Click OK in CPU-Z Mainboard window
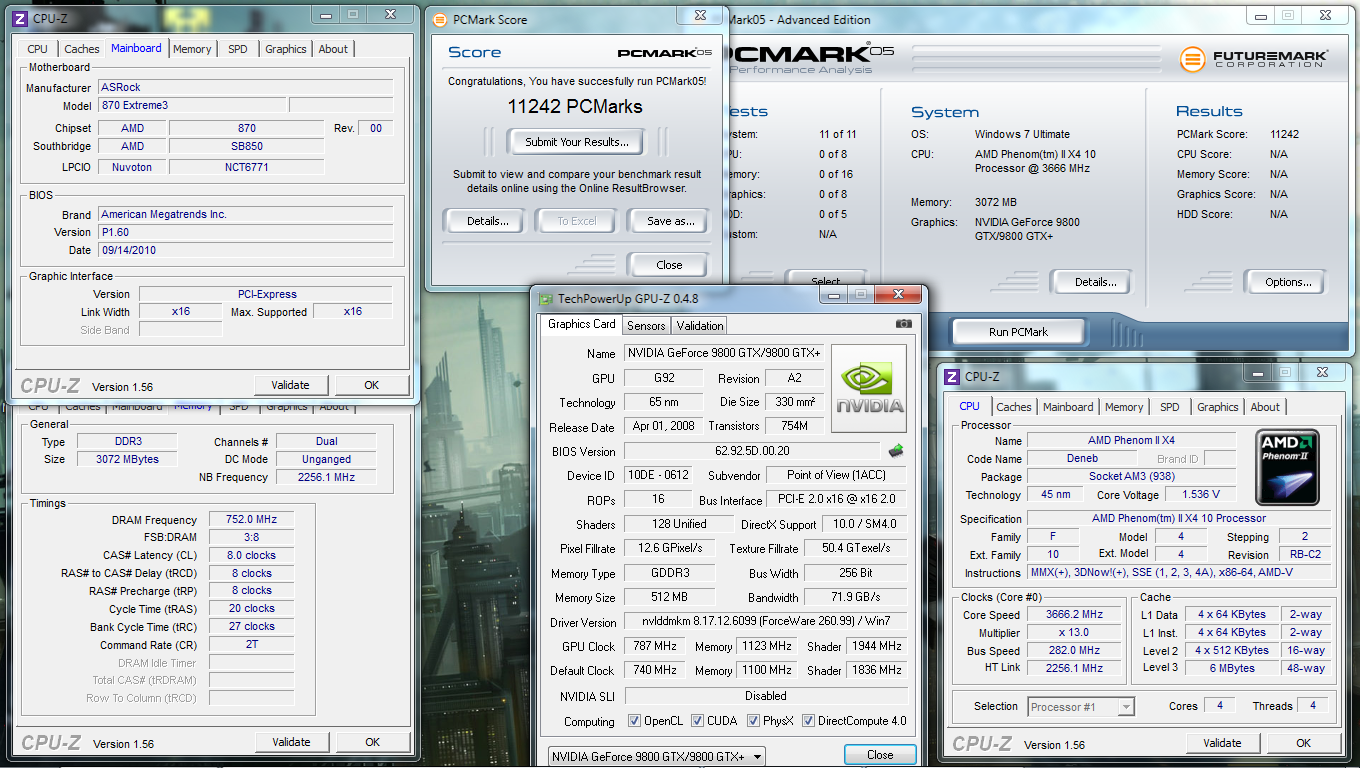This screenshot has height=768, width=1360. click(x=371, y=385)
